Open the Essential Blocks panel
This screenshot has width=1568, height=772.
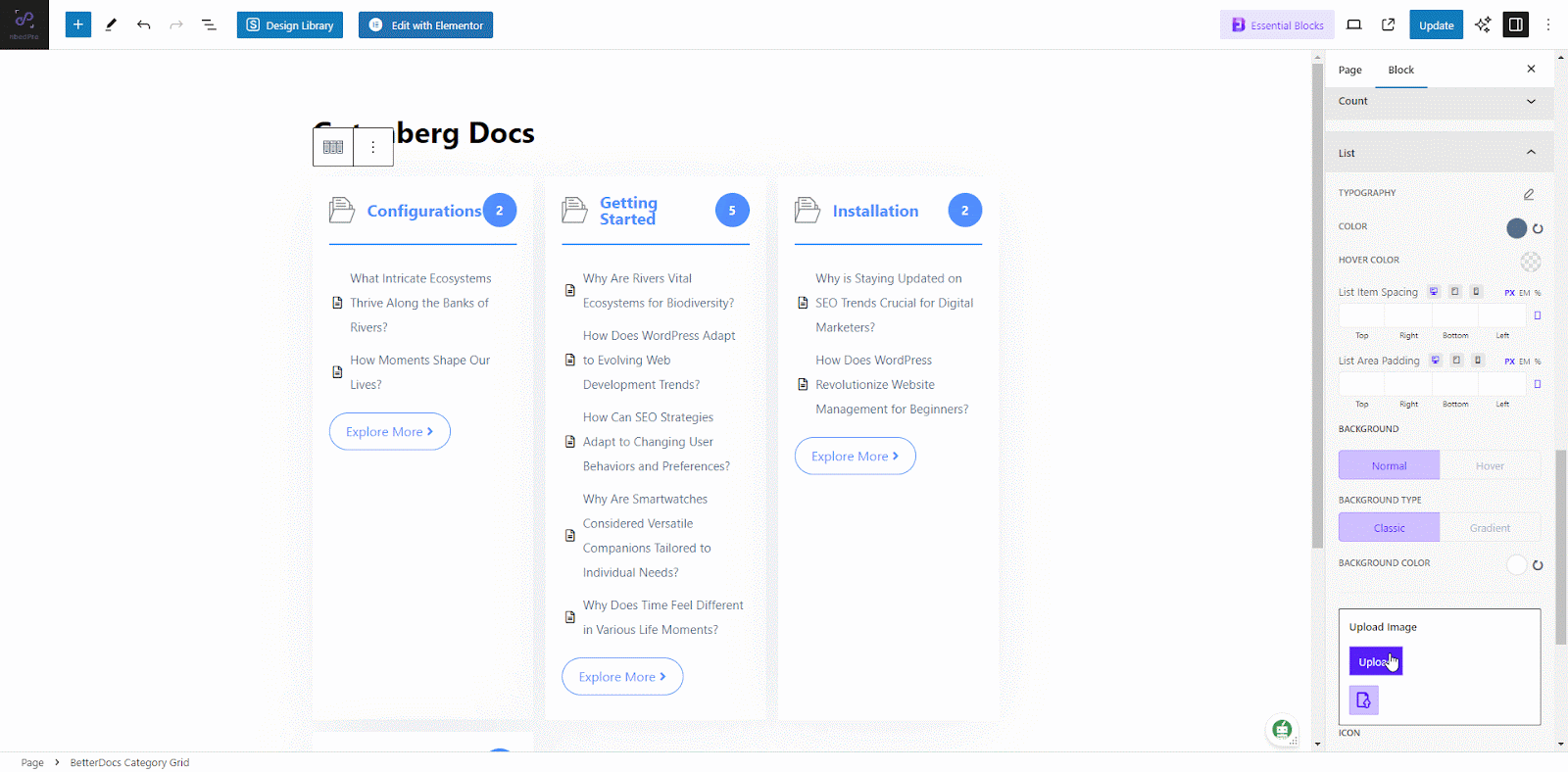(x=1277, y=25)
